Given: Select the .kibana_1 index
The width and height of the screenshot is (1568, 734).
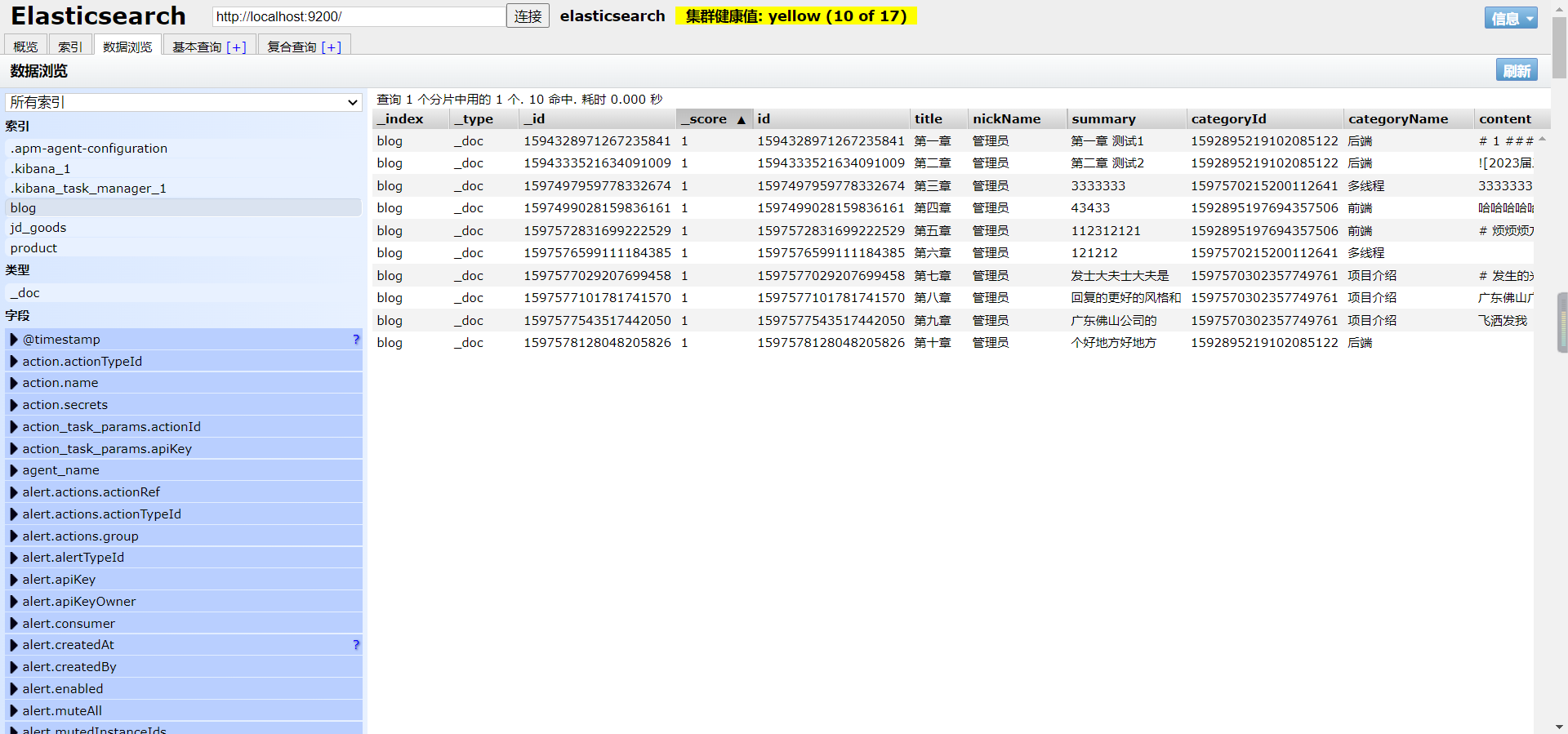Looking at the screenshot, I should click(x=184, y=169).
